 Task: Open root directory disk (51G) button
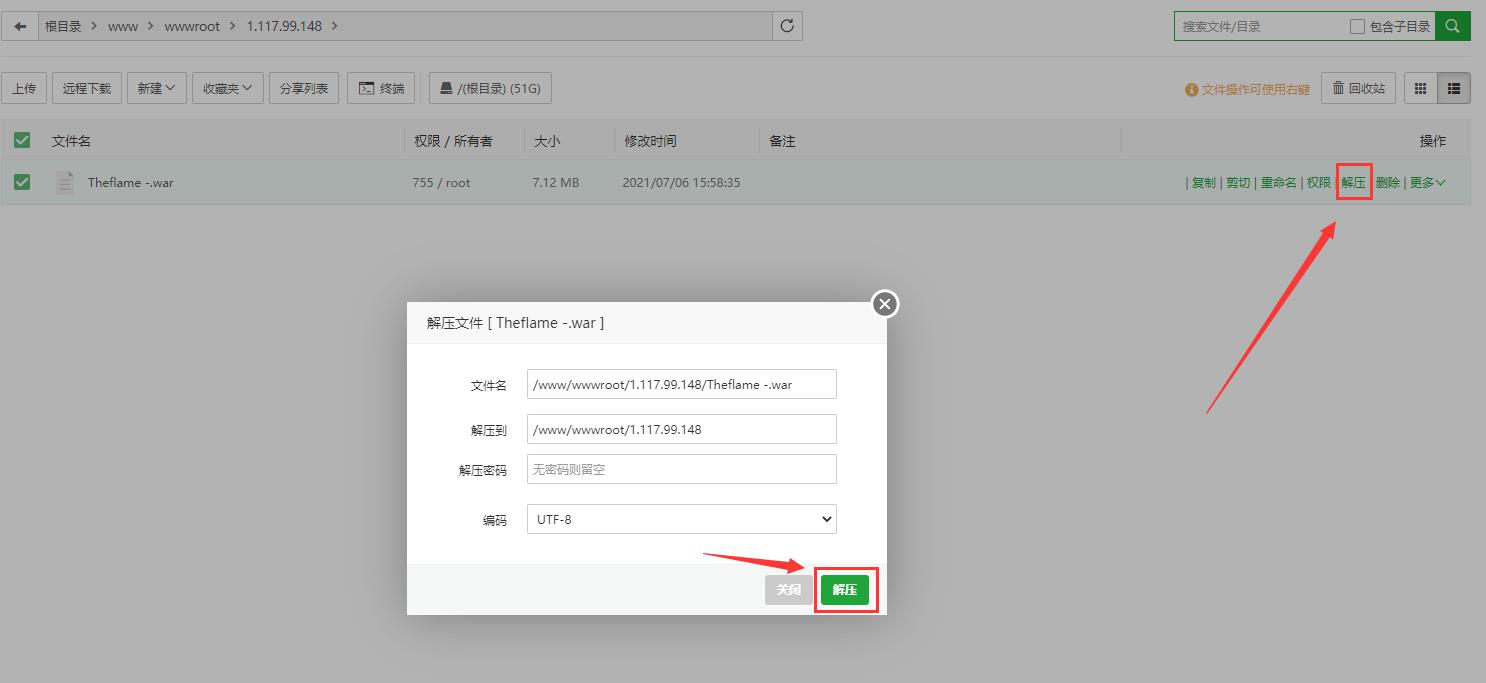pos(490,88)
